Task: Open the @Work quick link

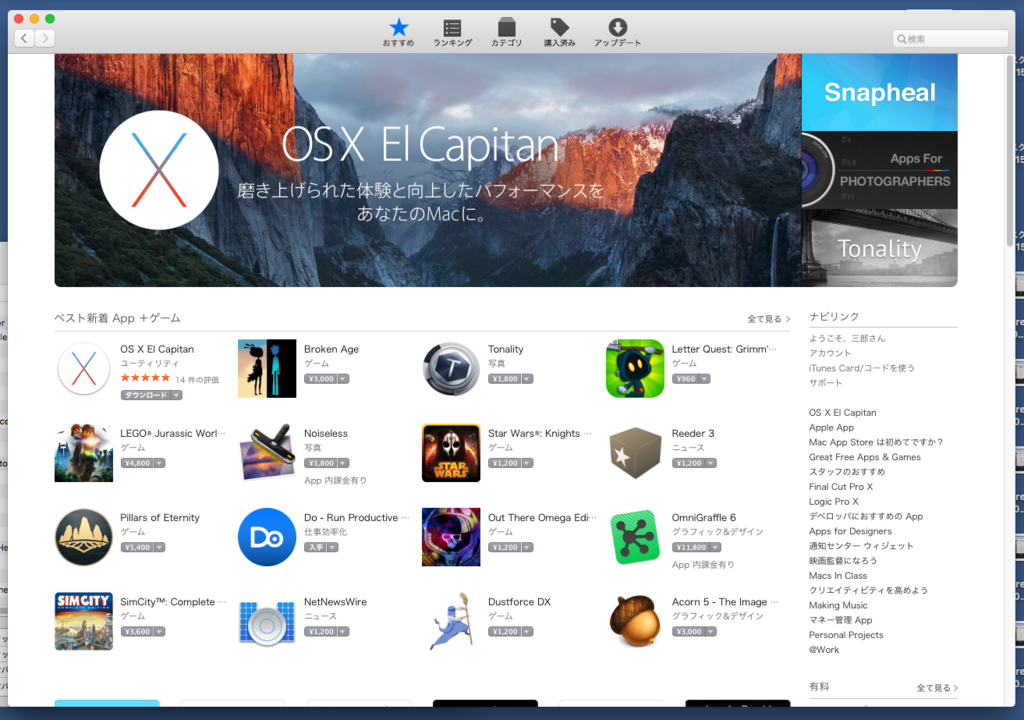Action: coord(824,650)
